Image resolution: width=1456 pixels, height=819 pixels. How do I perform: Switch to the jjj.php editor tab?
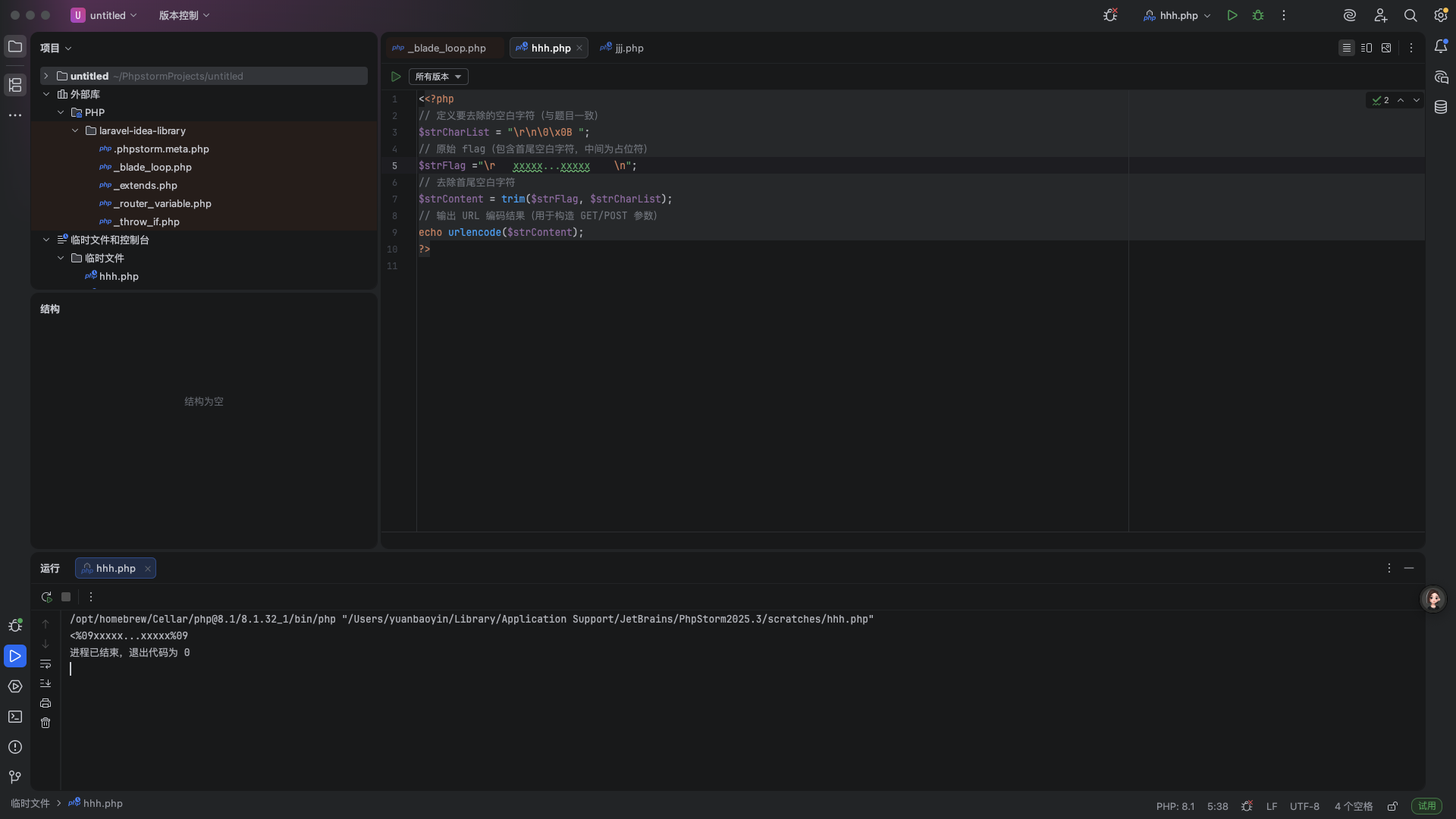pyautogui.click(x=623, y=48)
